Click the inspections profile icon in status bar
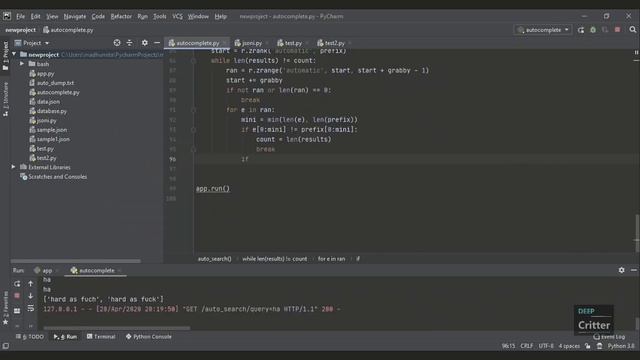 pos(599,346)
